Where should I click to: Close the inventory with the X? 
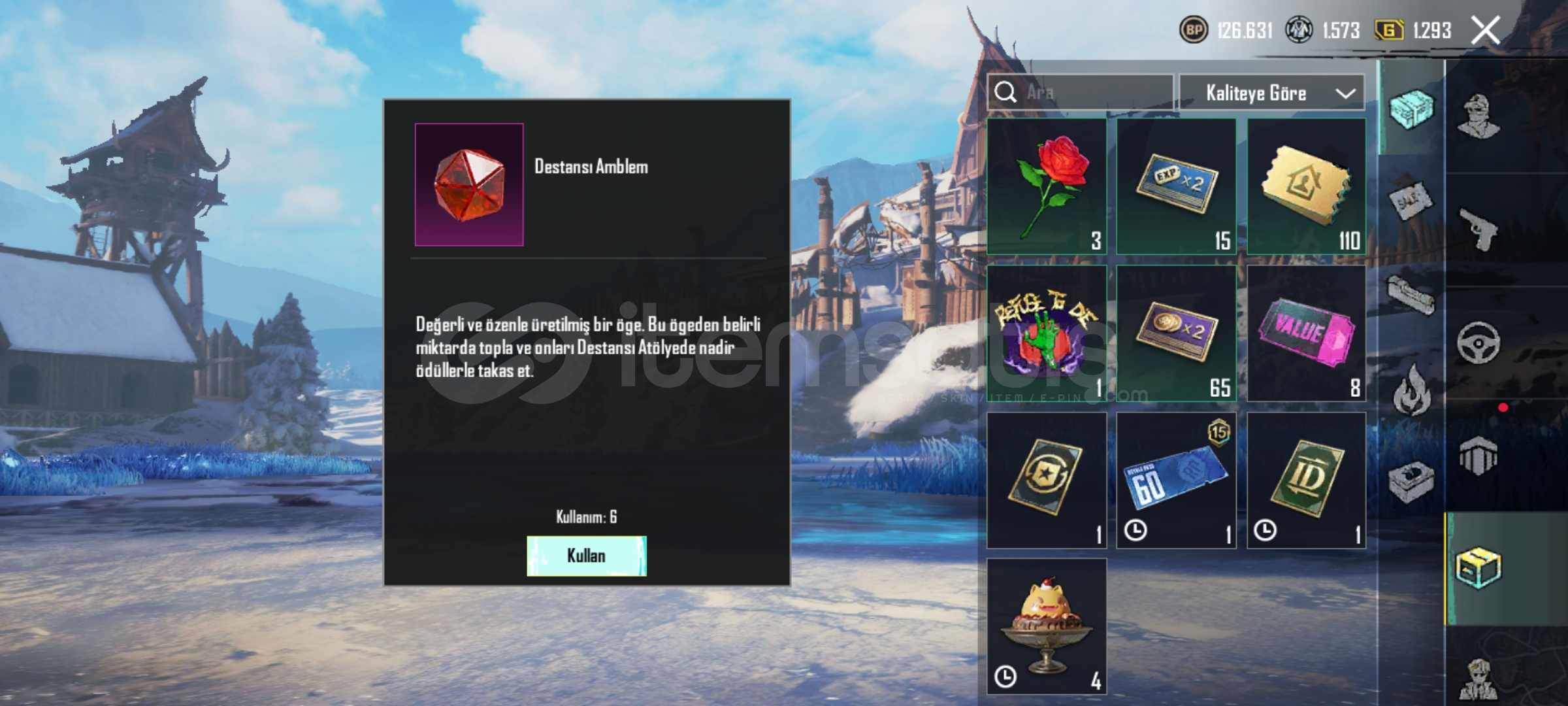tap(1485, 30)
